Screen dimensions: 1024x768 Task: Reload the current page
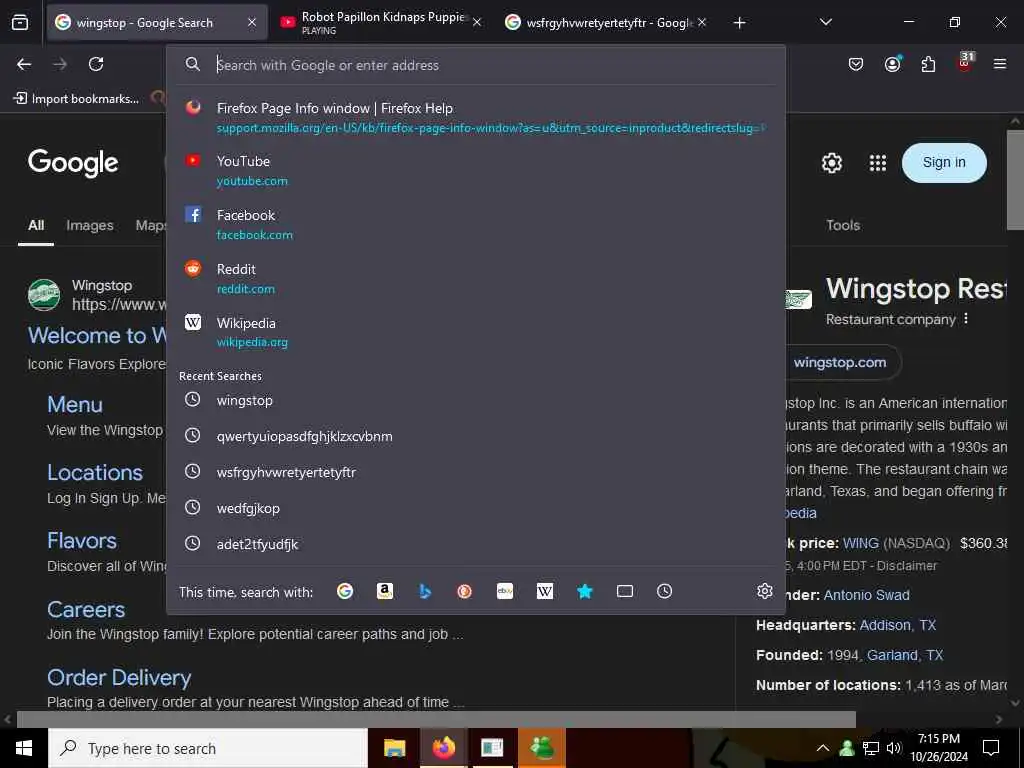96,64
